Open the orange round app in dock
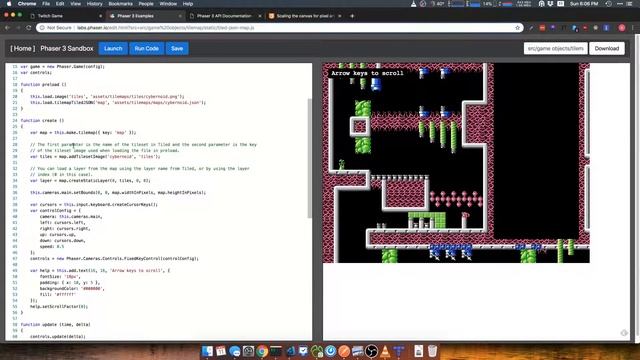The width and height of the screenshot is (640, 360). point(344,351)
